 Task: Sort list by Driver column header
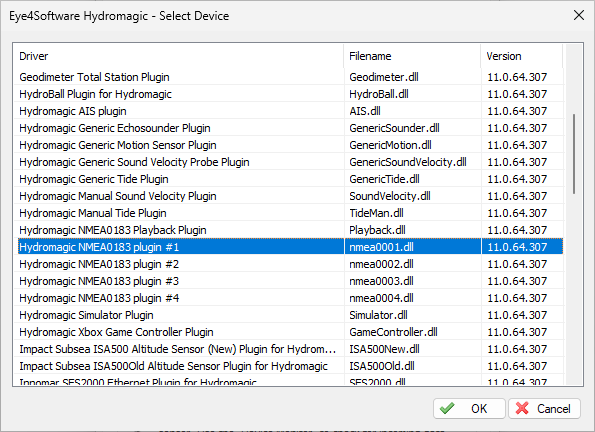(x=178, y=56)
